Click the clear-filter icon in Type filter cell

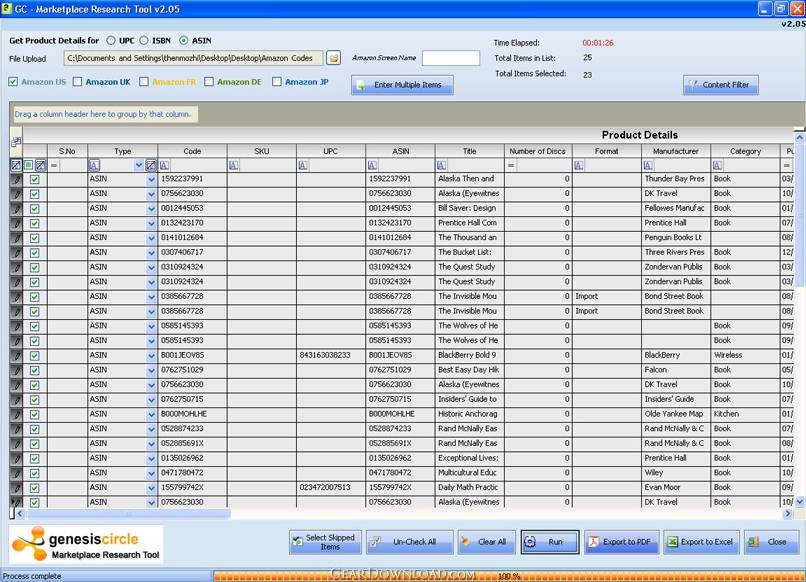coord(151,165)
